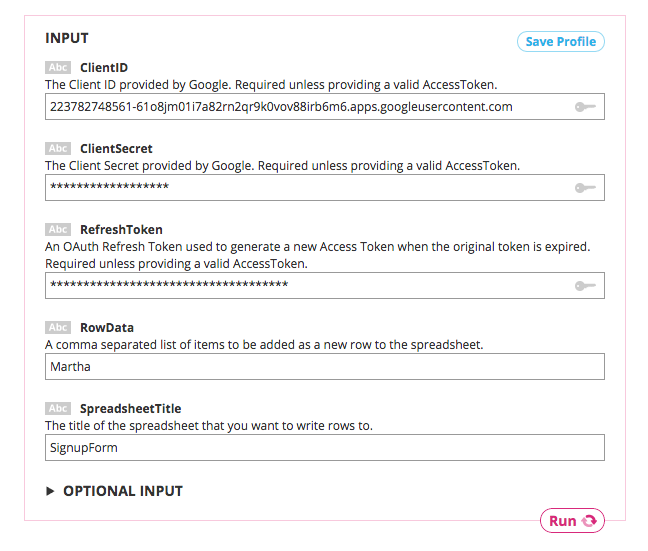648x551 pixels.
Task: Focus the ClientID text field
Action: [x=300, y=107]
